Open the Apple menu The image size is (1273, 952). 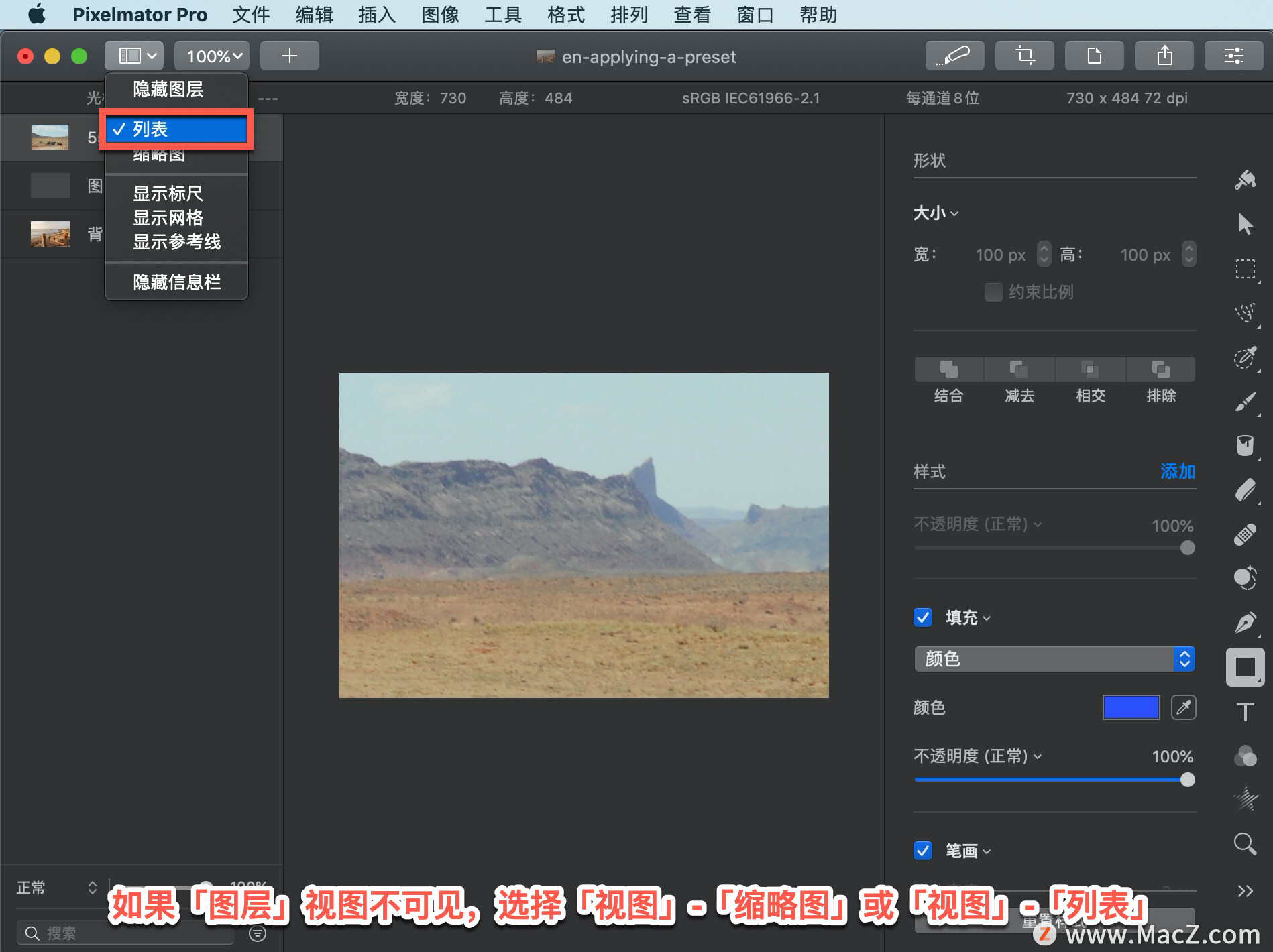tap(36, 15)
